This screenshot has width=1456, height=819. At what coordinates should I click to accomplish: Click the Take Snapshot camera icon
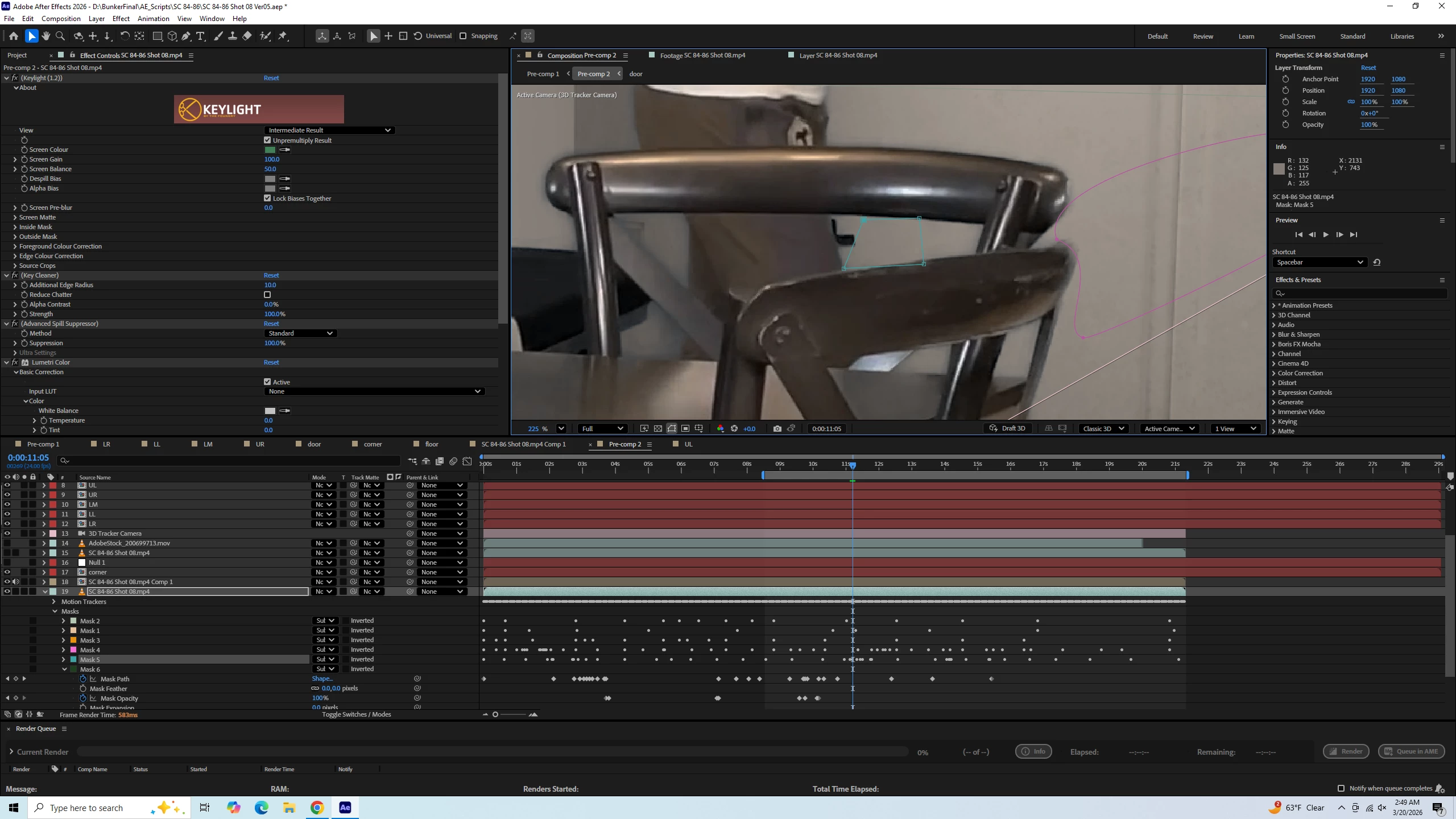coord(777,428)
